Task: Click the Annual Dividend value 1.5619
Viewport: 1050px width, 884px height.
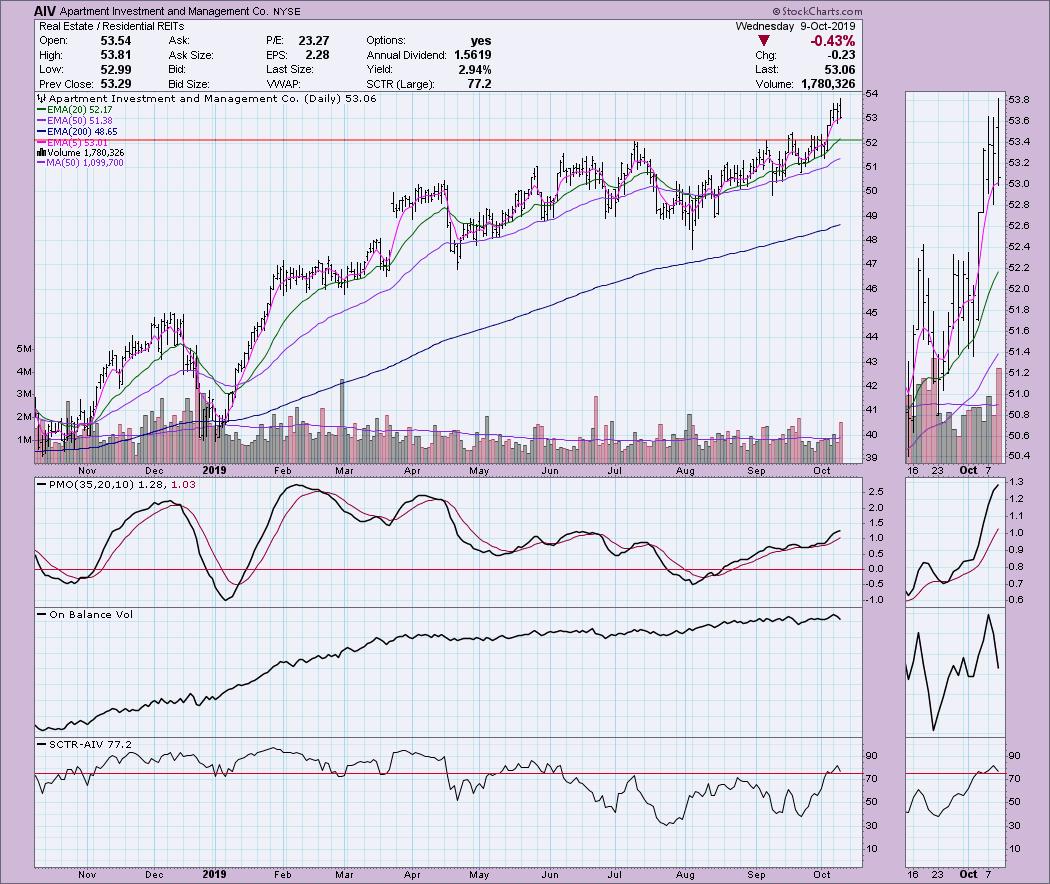Action: 473,56
